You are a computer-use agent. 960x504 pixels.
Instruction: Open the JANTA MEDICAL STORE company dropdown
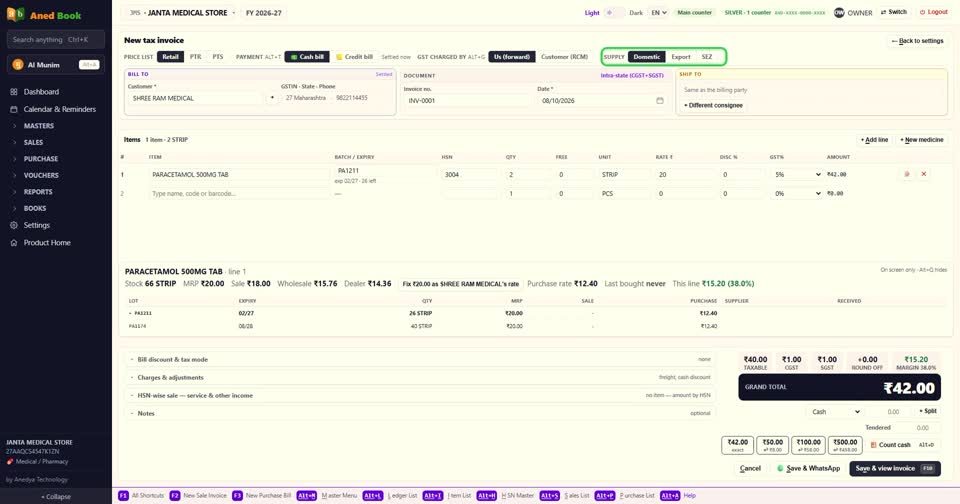click(182, 13)
